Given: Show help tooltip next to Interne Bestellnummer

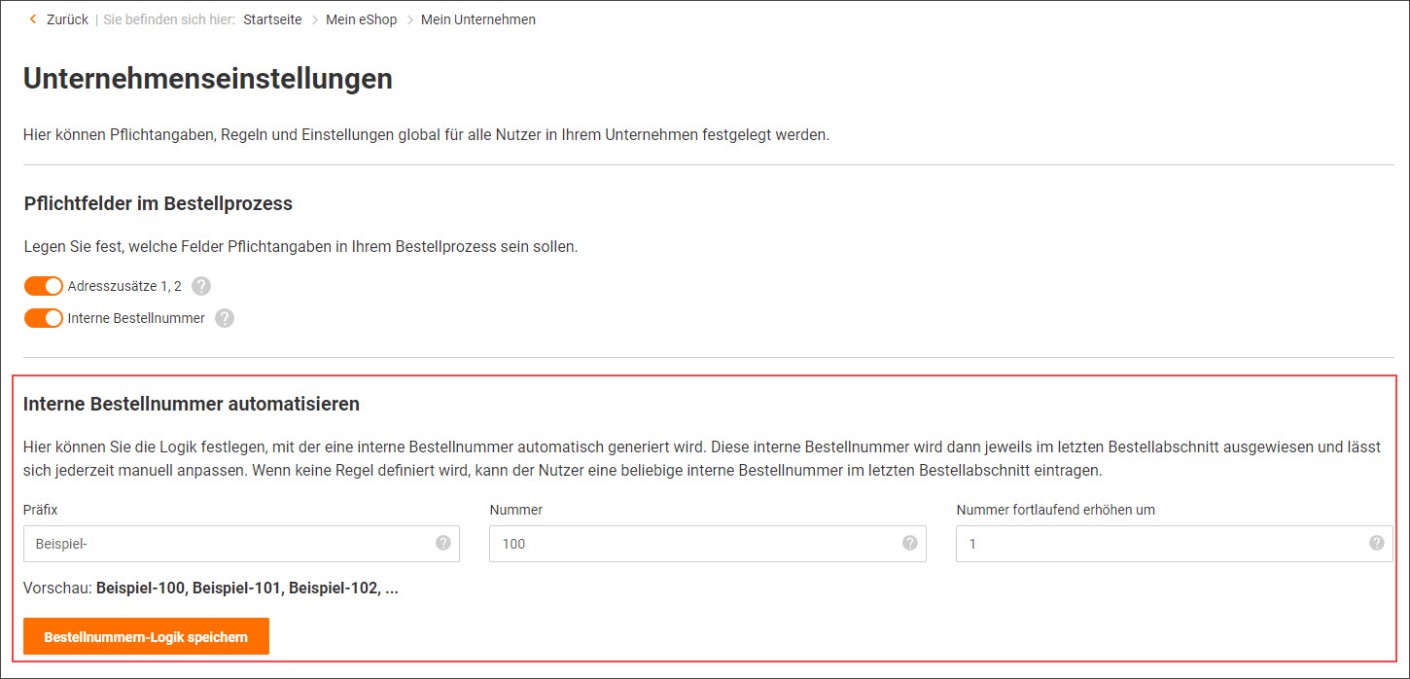Looking at the screenshot, I should 224,318.
